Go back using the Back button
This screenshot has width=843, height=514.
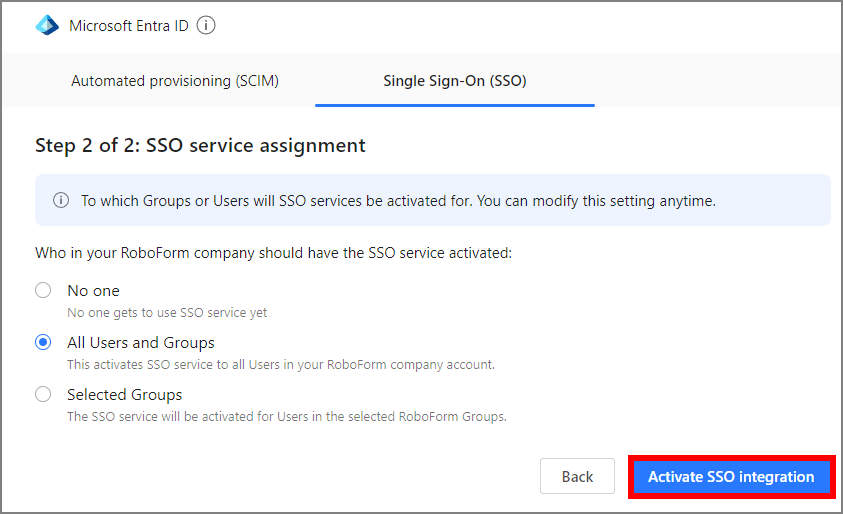[577, 477]
